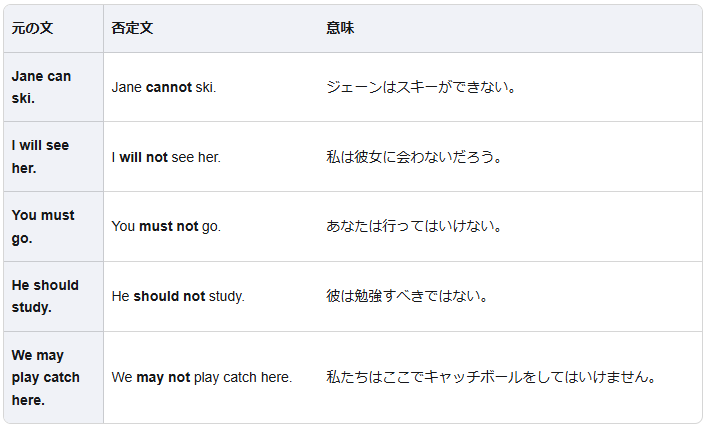
Task: Select the "He should study." cell
Action: click(45, 296)
